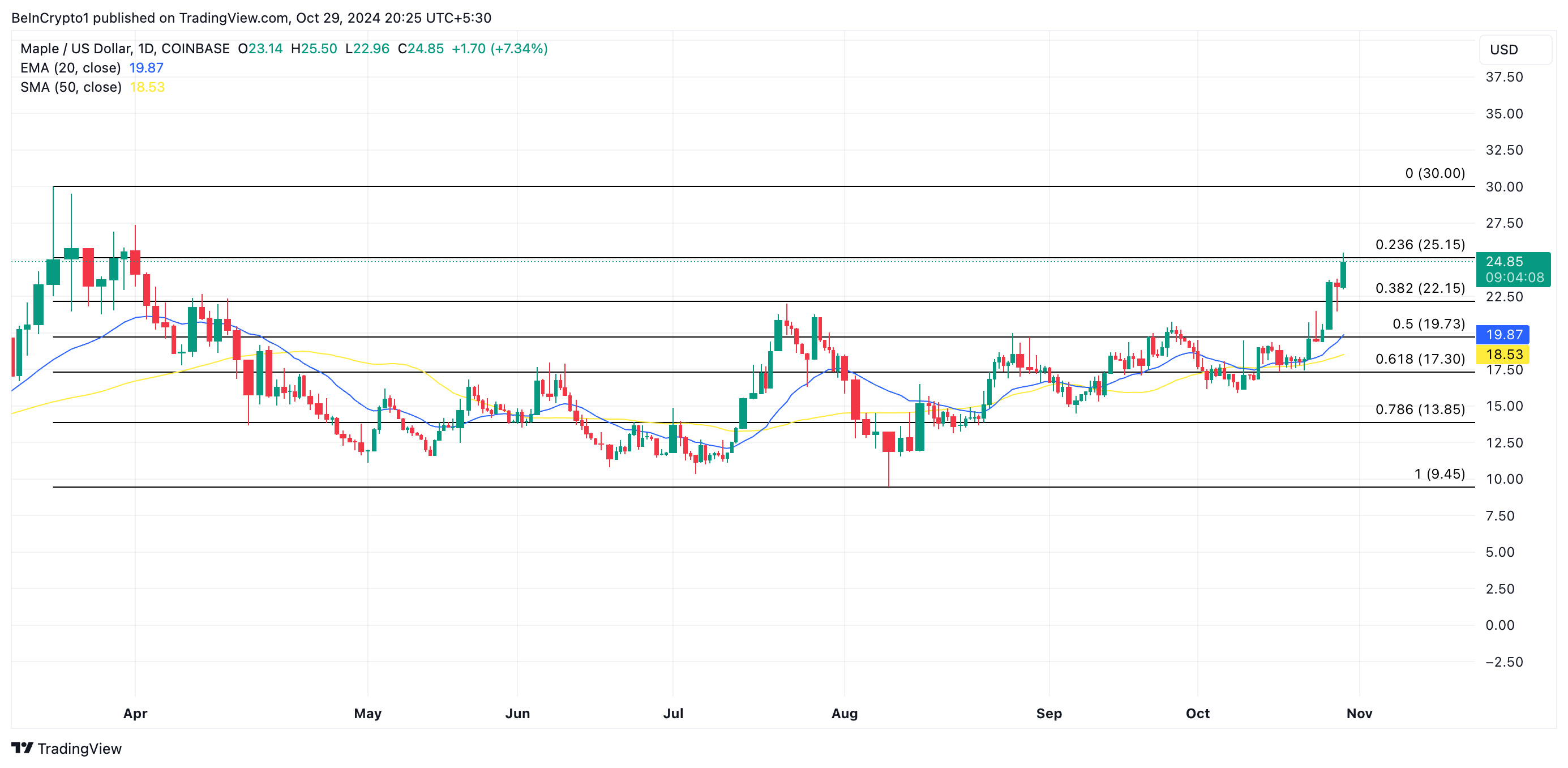1568x768 pixels.
Task: Click the SMA (50, close) indicator label
Action: [71, 87]
